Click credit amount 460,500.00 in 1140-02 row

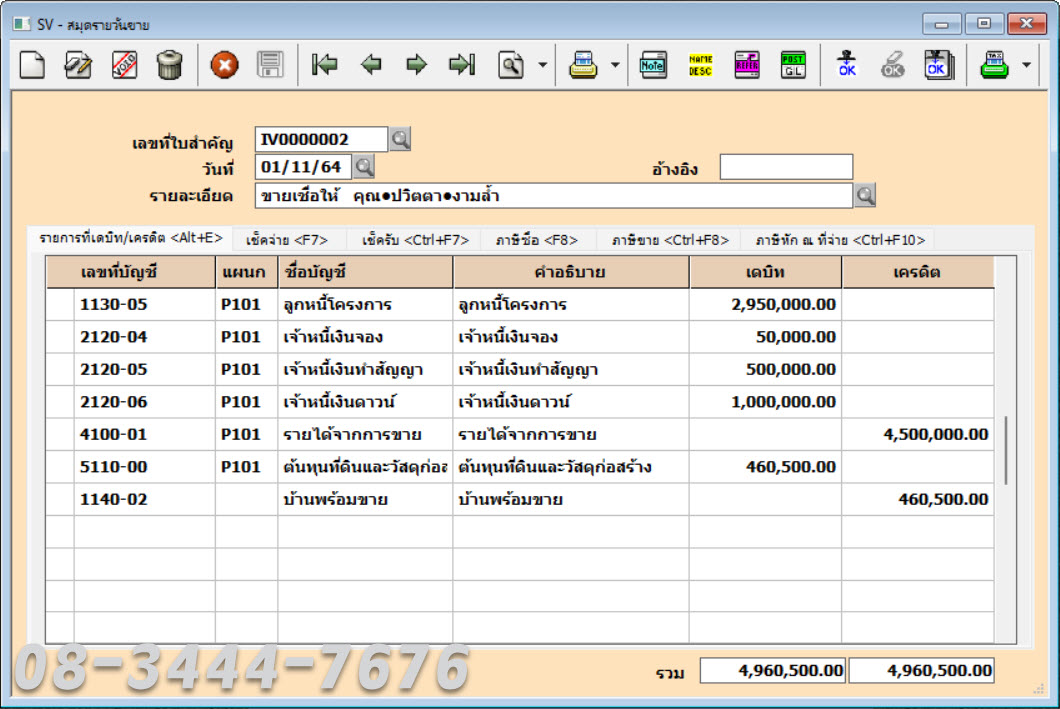click(x=918, y=499)
